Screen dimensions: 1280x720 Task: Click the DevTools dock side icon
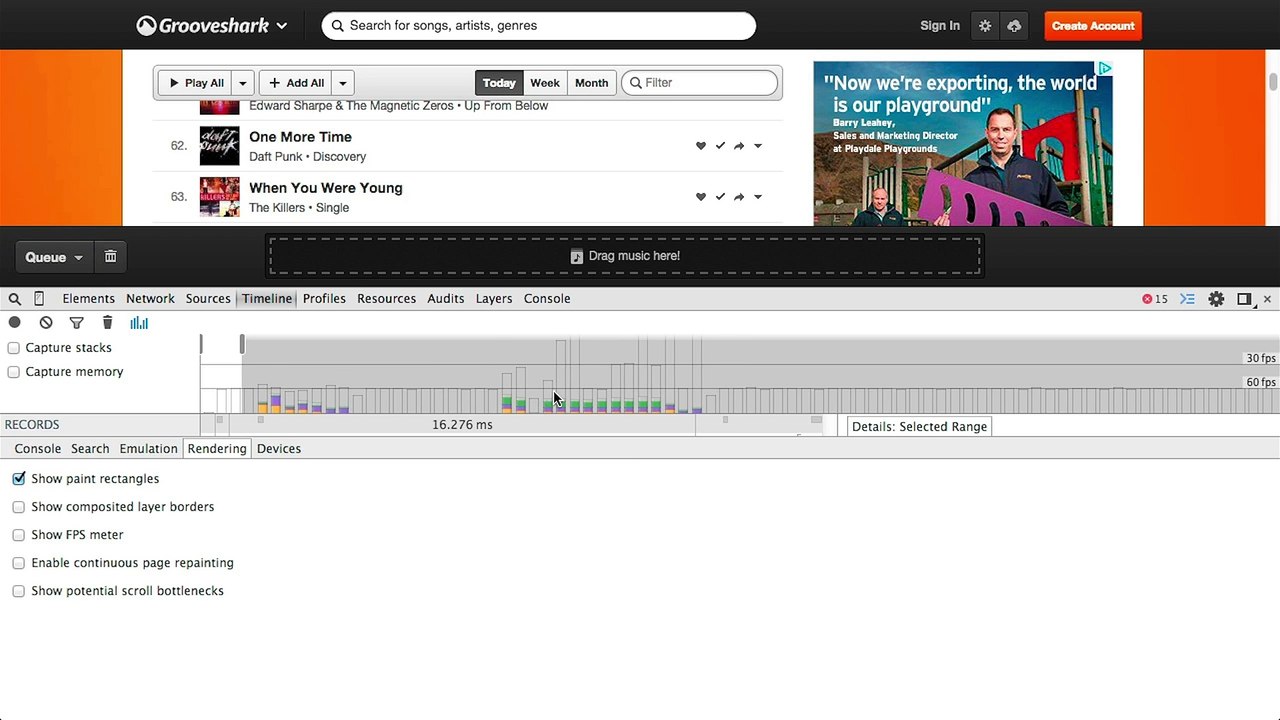point(1244,299)
